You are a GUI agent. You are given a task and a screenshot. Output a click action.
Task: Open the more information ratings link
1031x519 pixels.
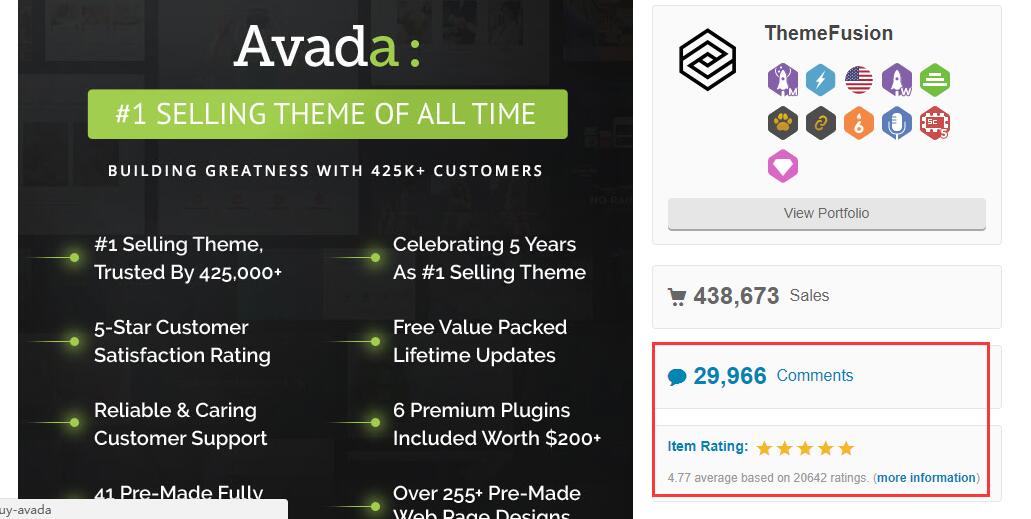[926, 478]
